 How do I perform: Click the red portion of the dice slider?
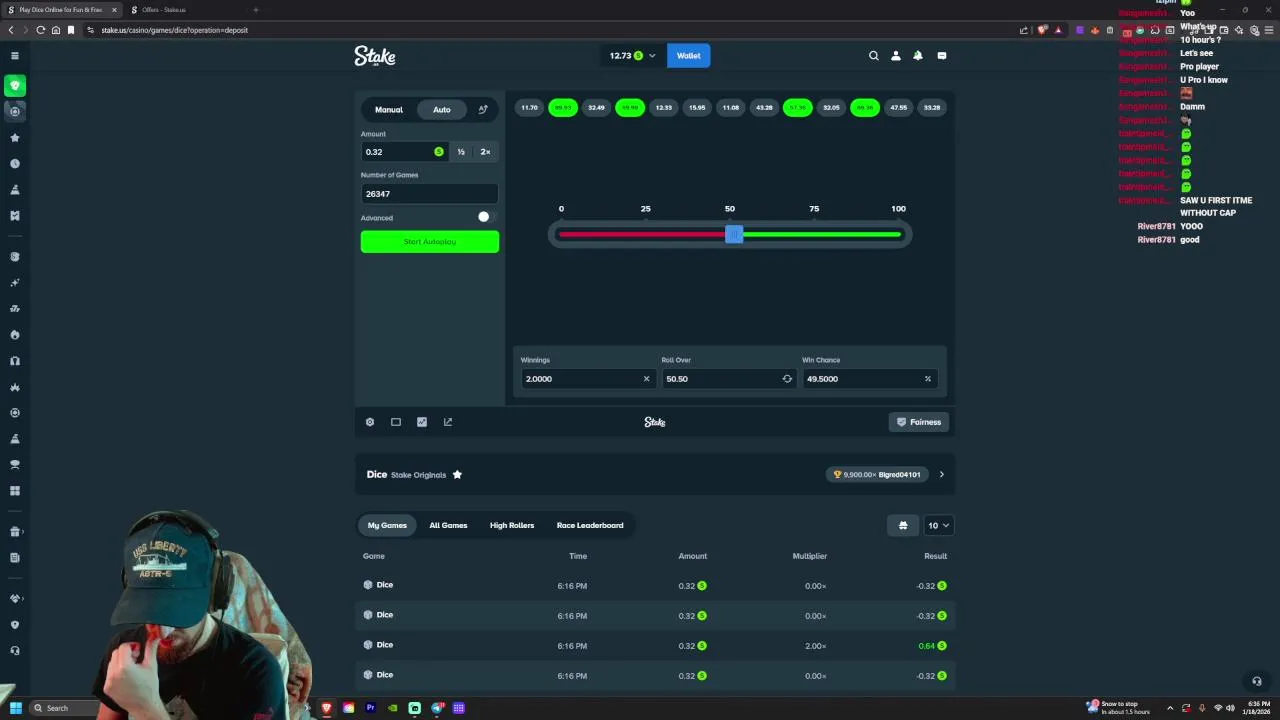642,235
